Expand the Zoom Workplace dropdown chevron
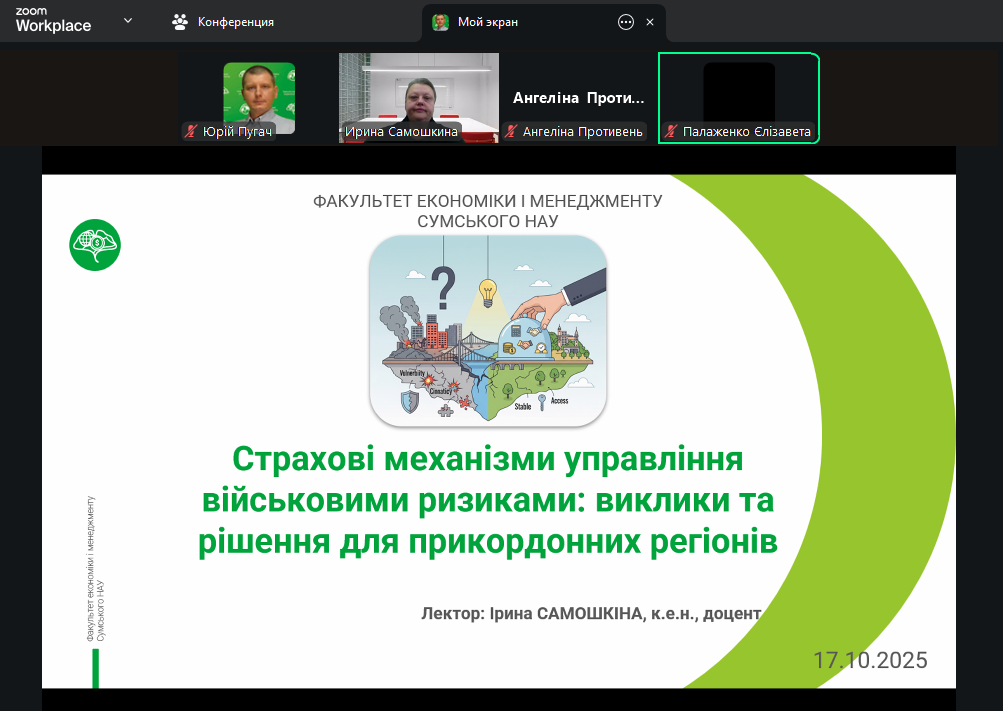 click(127, 20)
